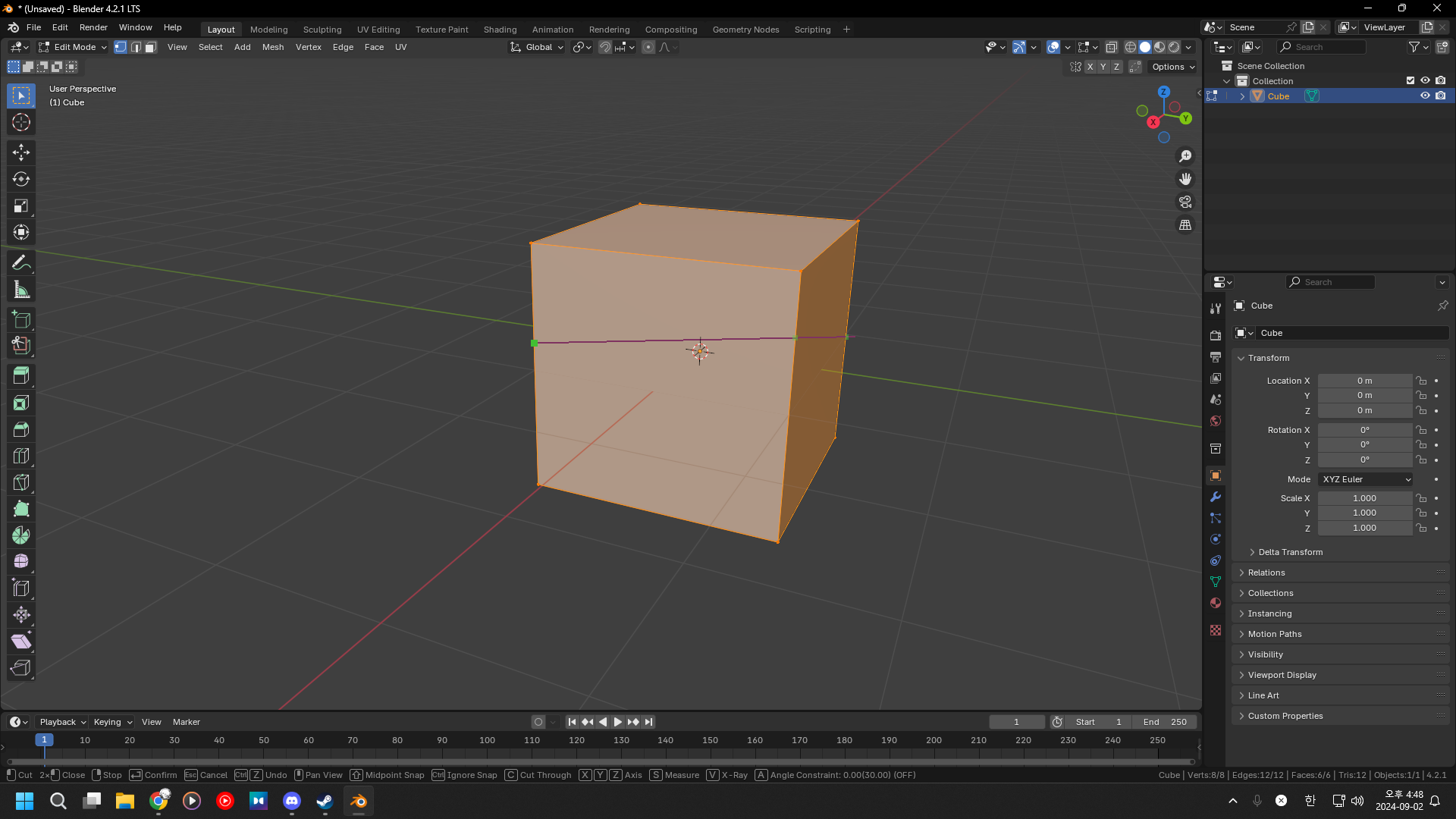Choose the Annotate pencil tool
The image size is (1456, 819).
point(21,263)
